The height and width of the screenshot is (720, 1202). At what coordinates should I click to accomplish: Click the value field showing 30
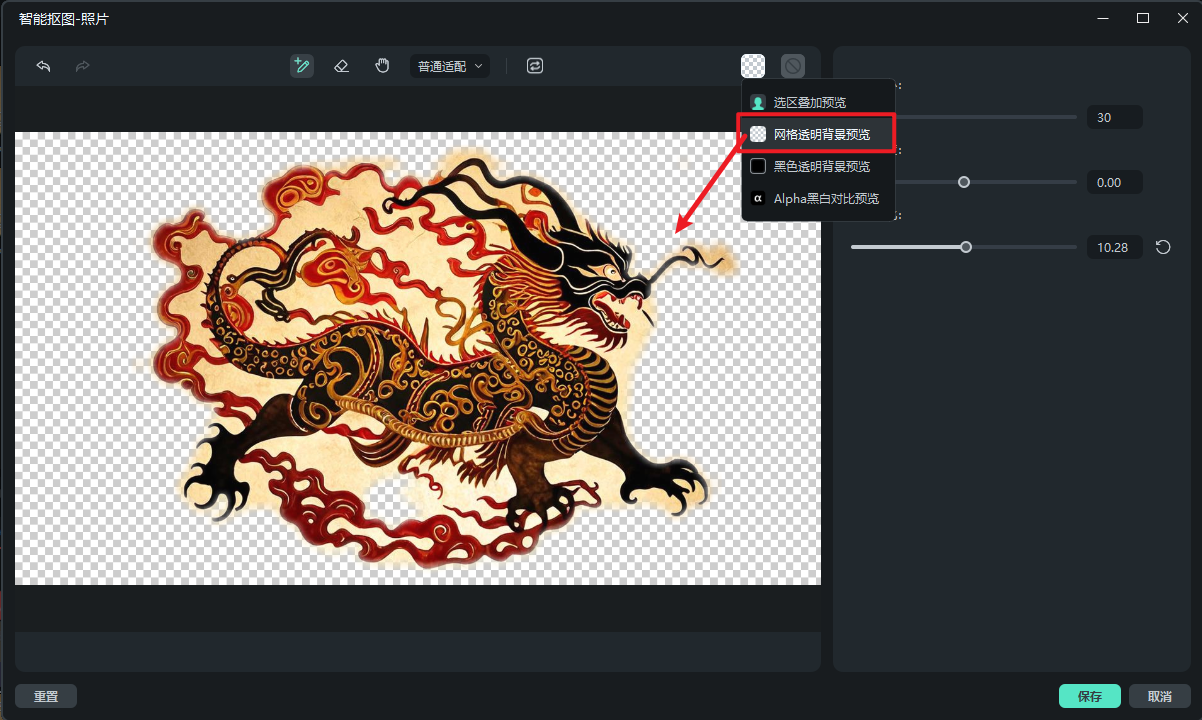coord(1114,117)
